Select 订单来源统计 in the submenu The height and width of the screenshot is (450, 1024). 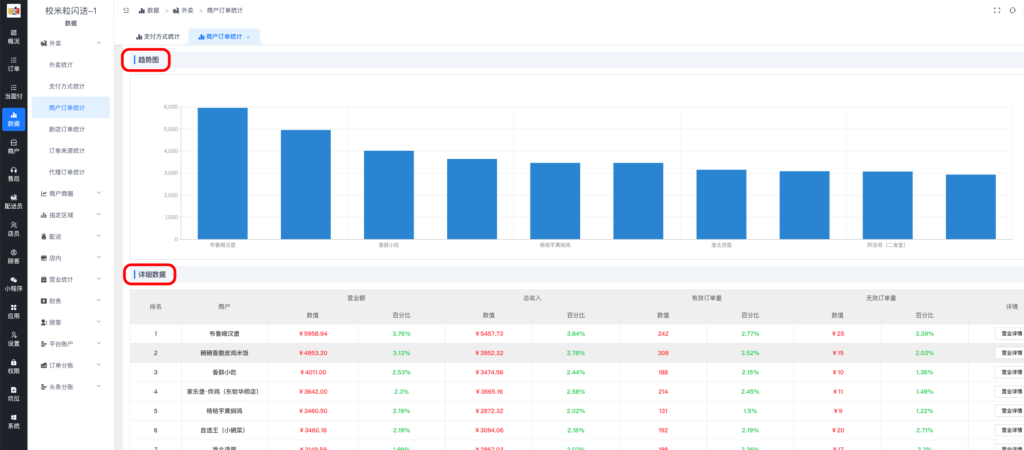(x=67, y=150)
